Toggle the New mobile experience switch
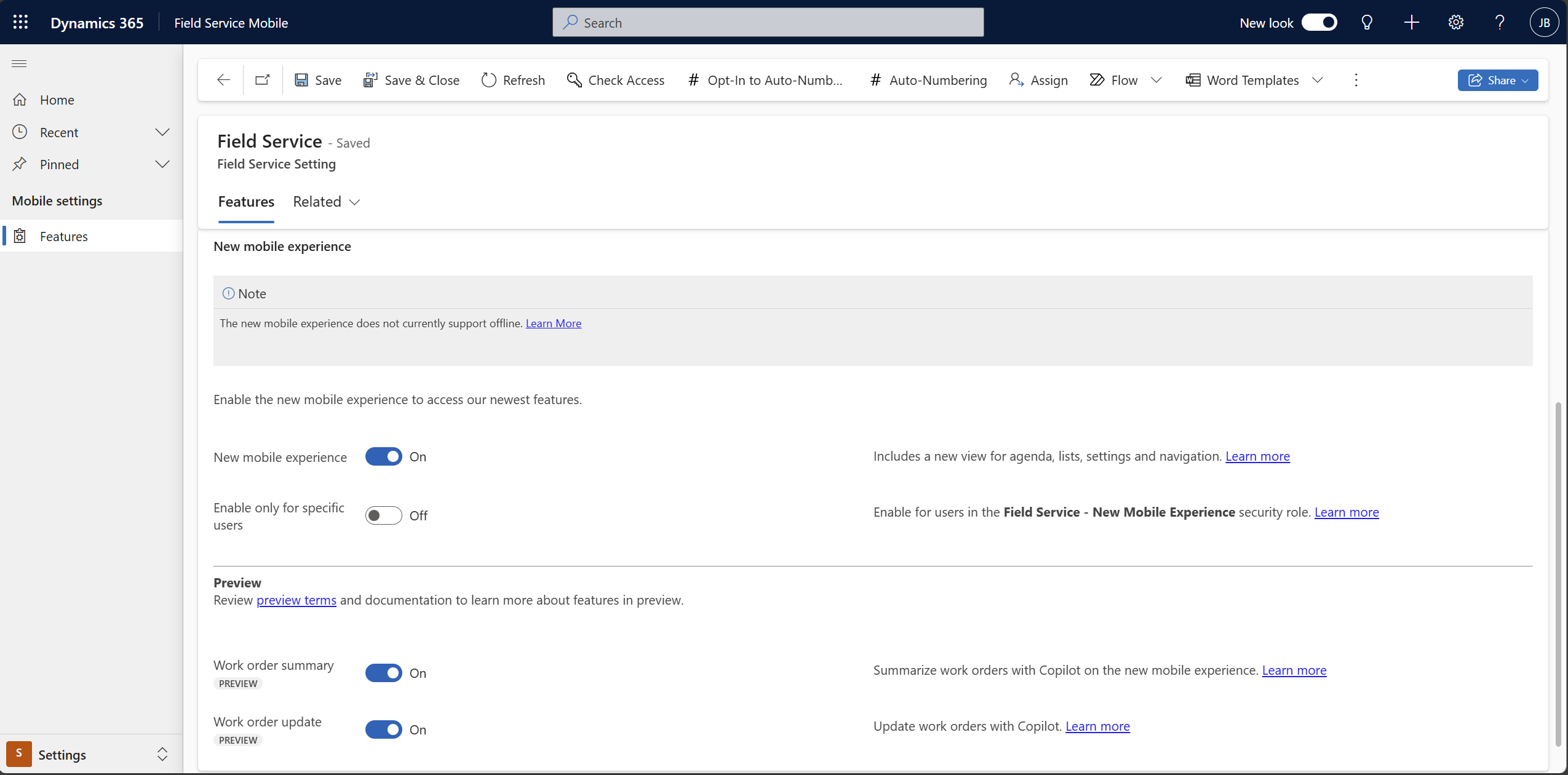Screen dimensions: 1568x775 383,456
